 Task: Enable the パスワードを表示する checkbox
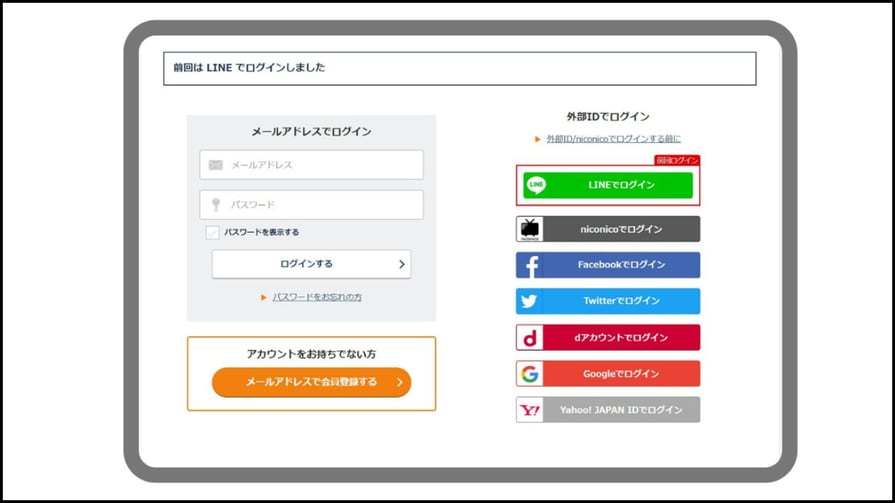(212, 232)
